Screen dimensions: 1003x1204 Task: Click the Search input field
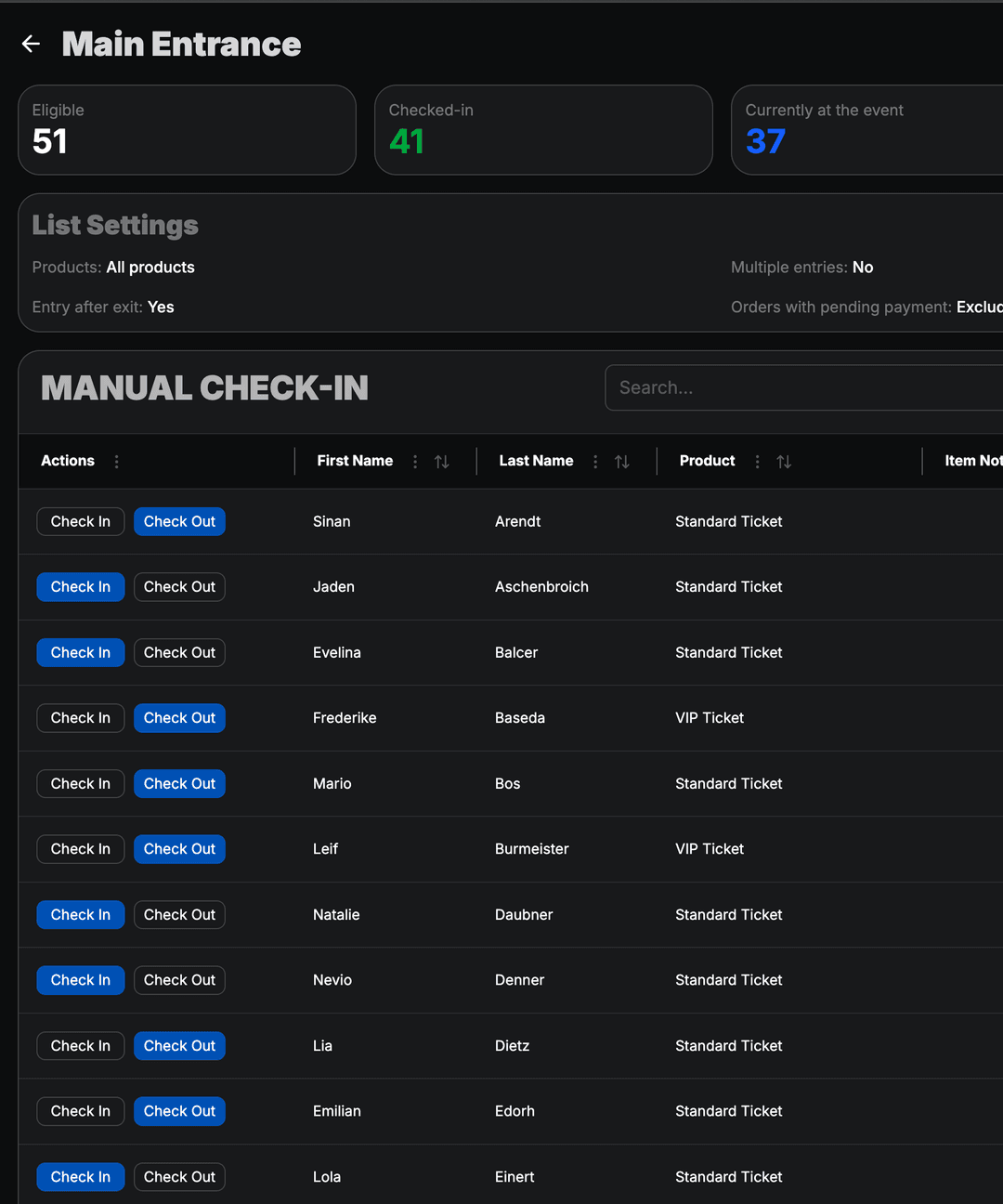pos(804,387)
